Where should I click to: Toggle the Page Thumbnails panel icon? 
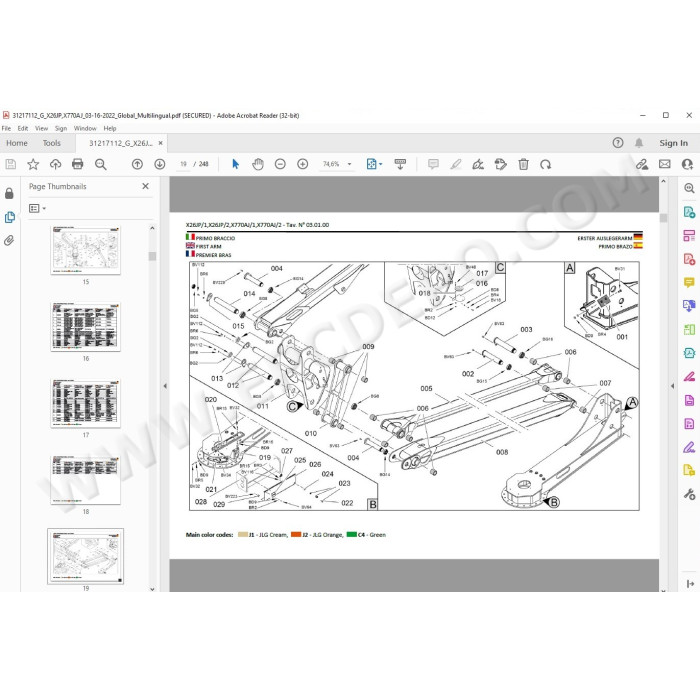point(9,217)
